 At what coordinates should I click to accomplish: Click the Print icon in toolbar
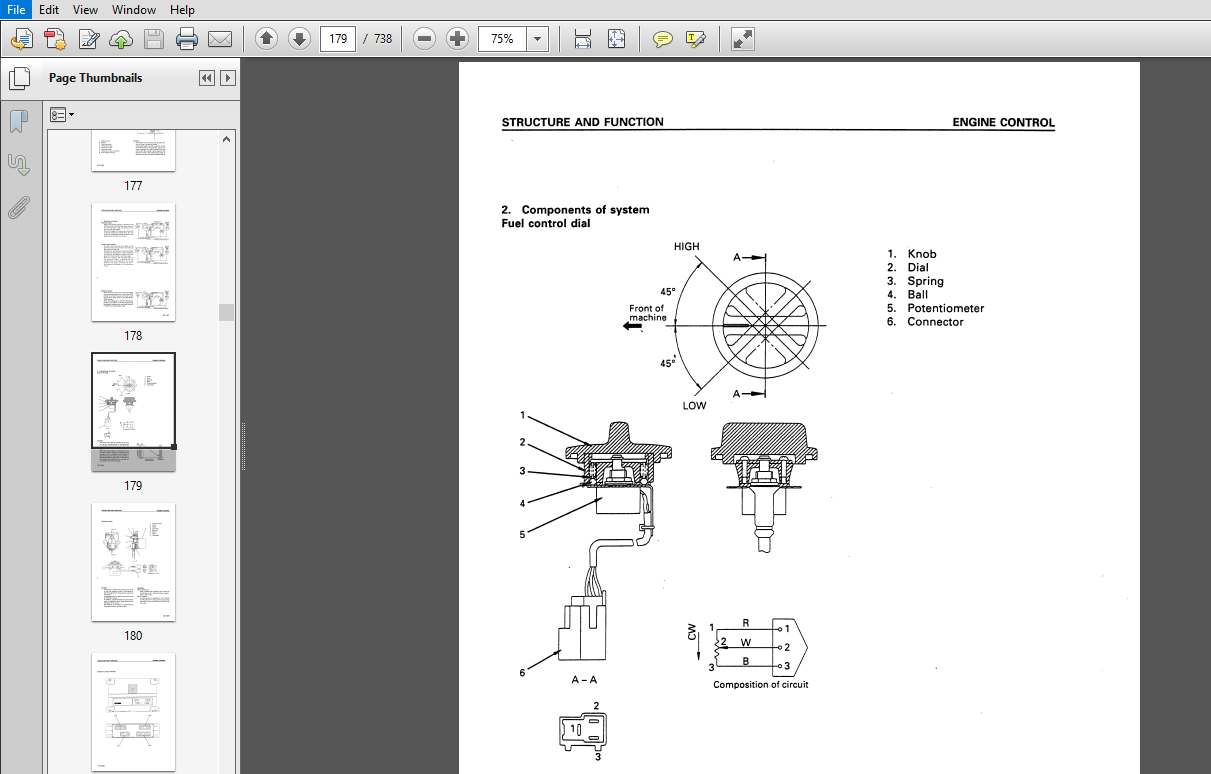point(187,39)
